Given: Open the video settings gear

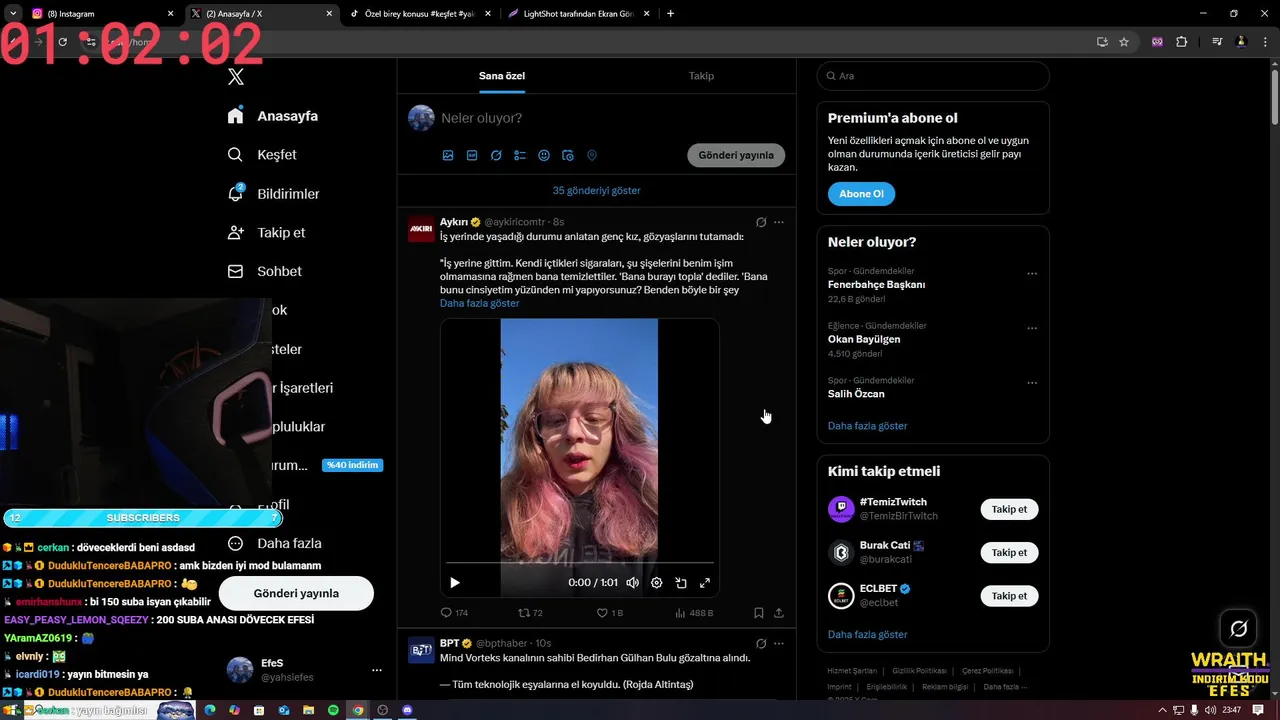Looking at the screenshot, I should coord(656,583).
